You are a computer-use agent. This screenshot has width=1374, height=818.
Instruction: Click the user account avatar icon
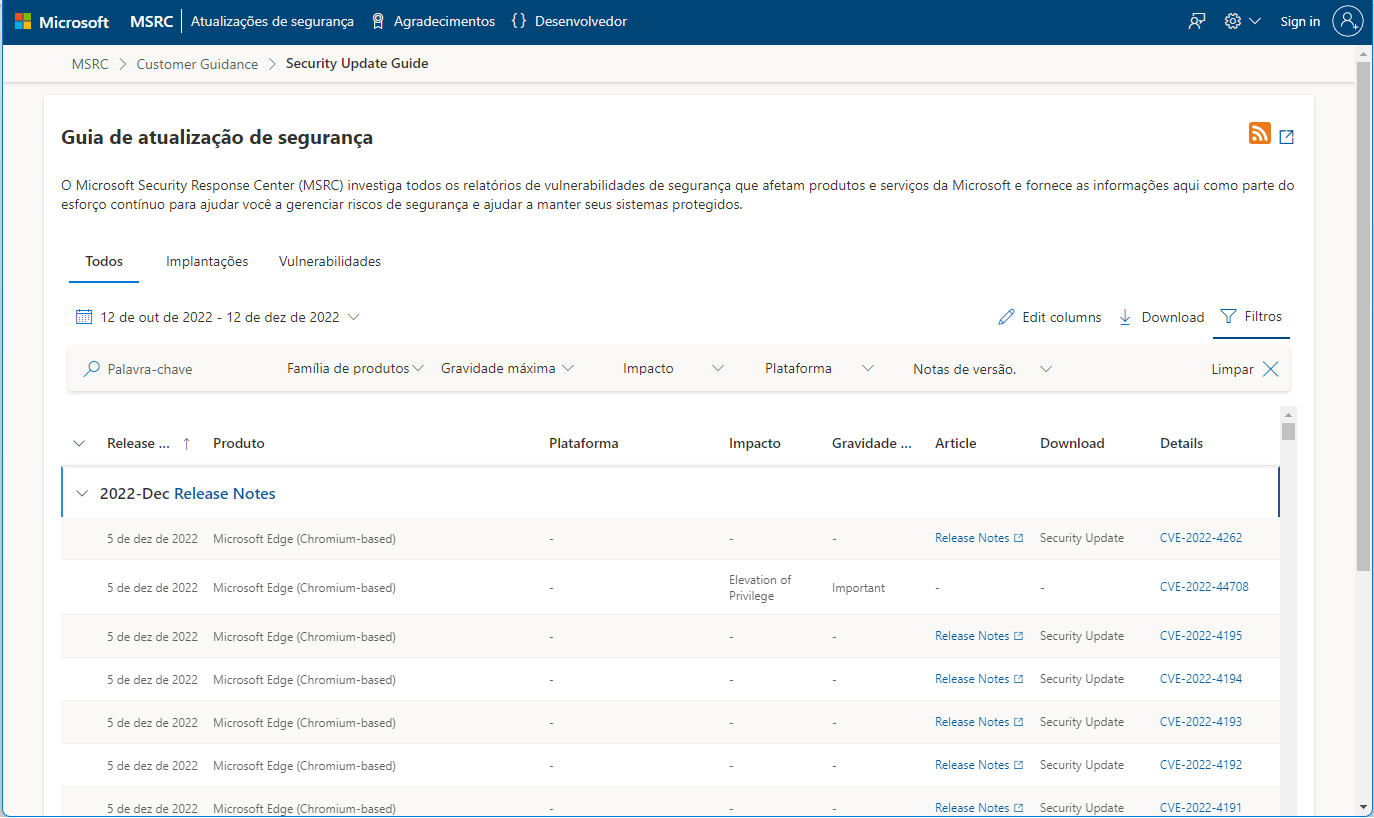tap(1348, 21)
